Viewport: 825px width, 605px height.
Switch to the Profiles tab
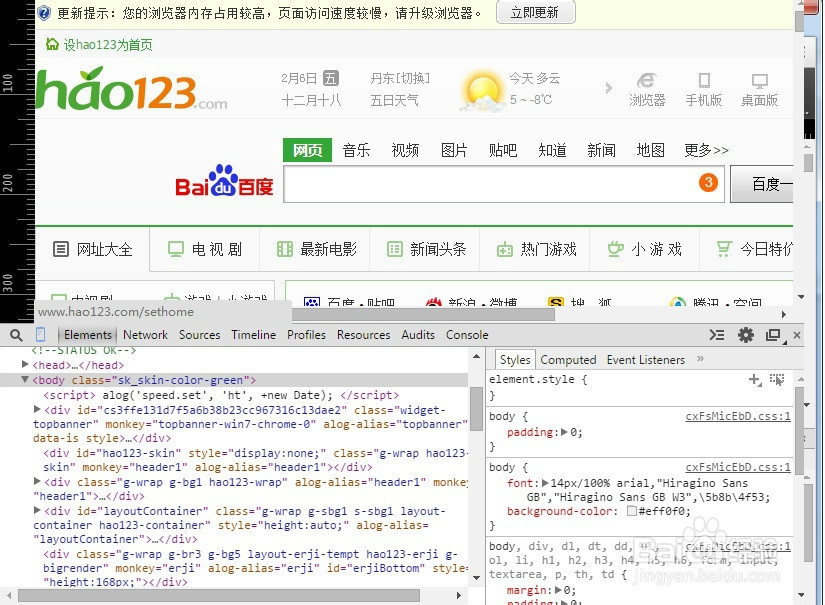(306, 335)
